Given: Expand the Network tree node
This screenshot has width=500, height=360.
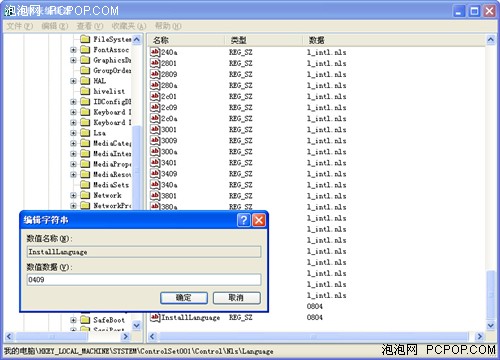Looking at the screenshot, I should point(73,195).
